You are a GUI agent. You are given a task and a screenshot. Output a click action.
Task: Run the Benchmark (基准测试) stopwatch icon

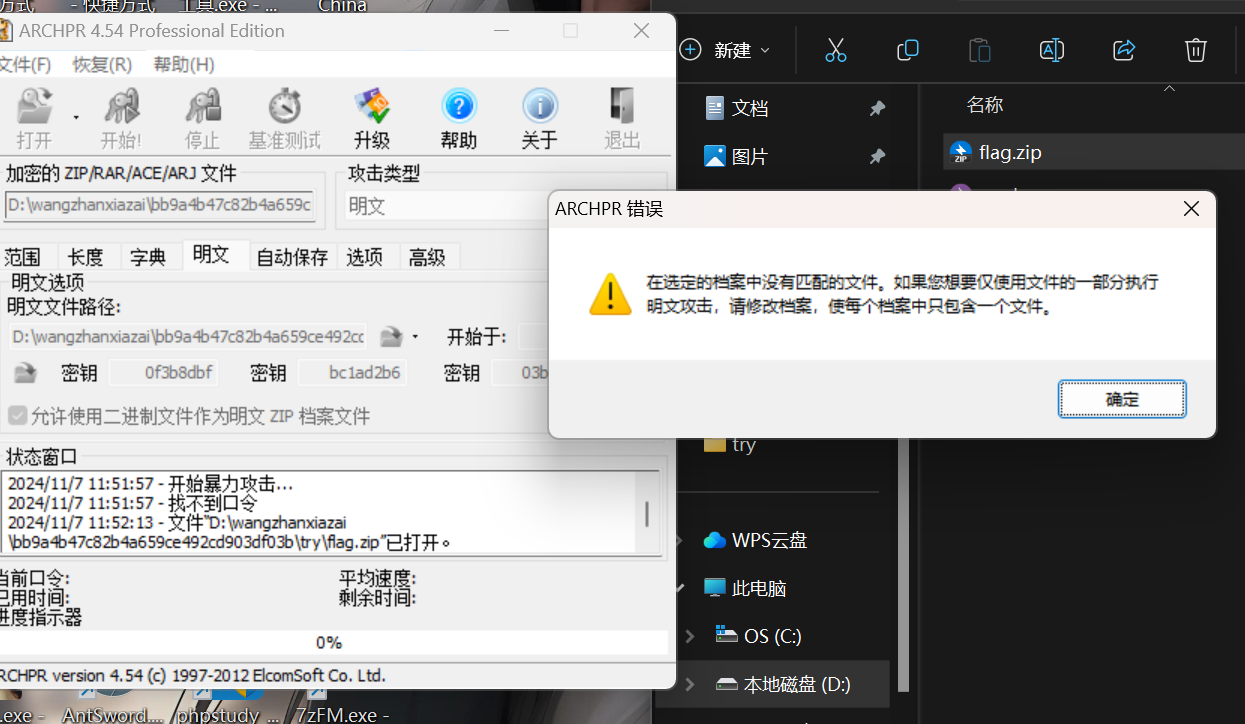click(285, 118)
